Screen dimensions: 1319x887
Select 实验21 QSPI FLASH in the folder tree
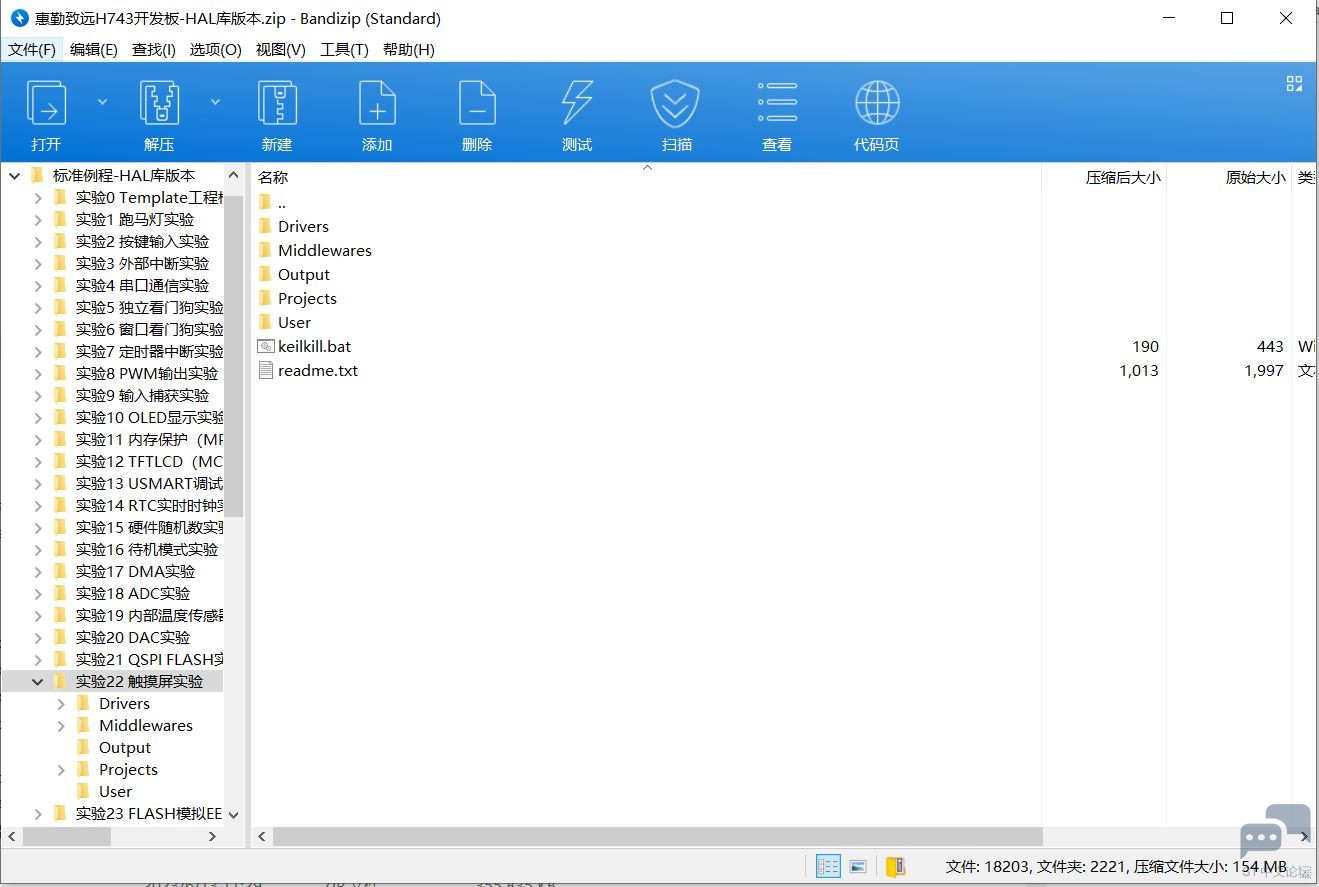coord(149,659)
